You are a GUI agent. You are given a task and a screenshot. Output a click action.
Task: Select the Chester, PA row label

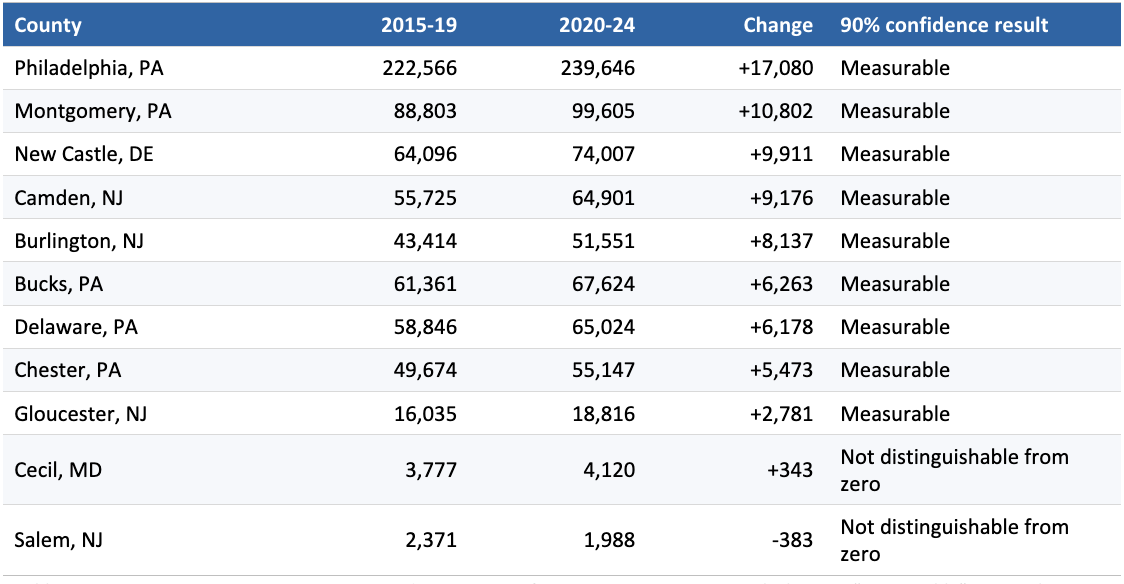(68, 370)
